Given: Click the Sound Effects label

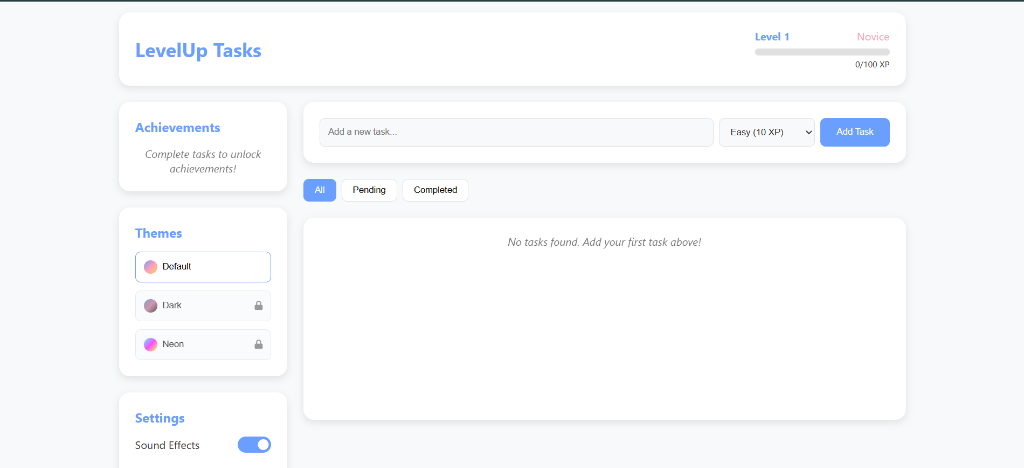Looking at the screenshot, I should coord(167,445).
